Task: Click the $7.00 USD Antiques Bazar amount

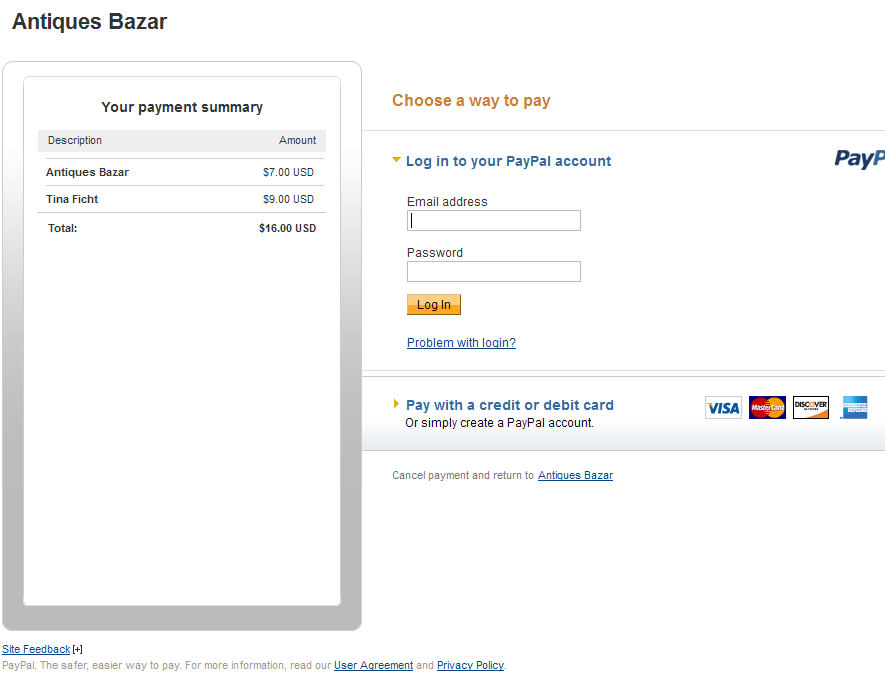Action: pos(288,172)
